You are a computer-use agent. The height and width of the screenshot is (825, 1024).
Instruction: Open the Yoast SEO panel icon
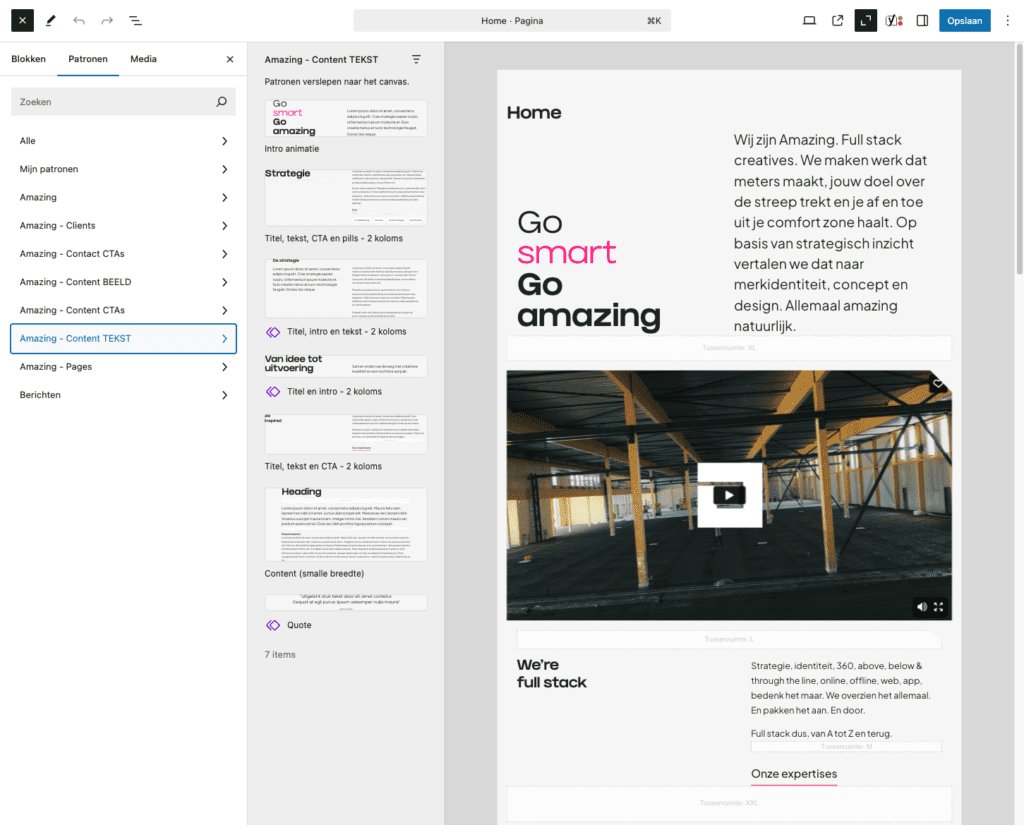coord(894,21)
